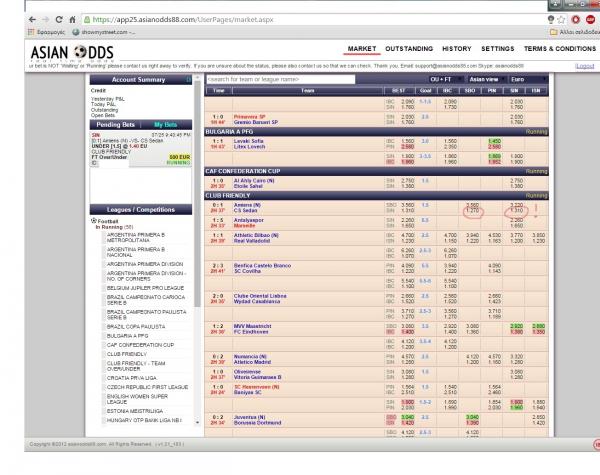Click BEST odds 4.700 for Athletic Bilbao
The image size is (600, 475).
coord(408,235)
